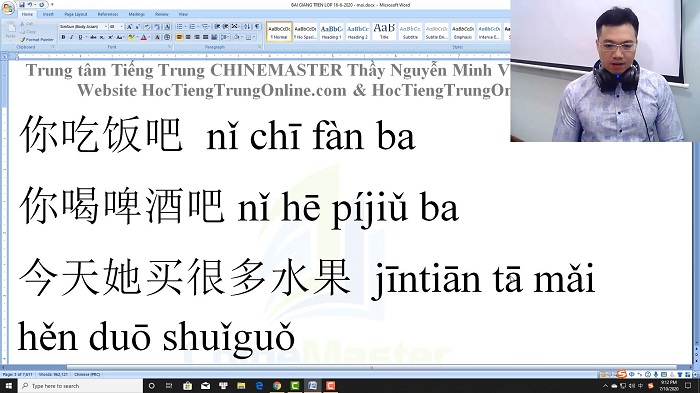The height and width of the screenshot is (393, 700).
Task: Click Align Text Right icon
Action: [x=197, y=37]
